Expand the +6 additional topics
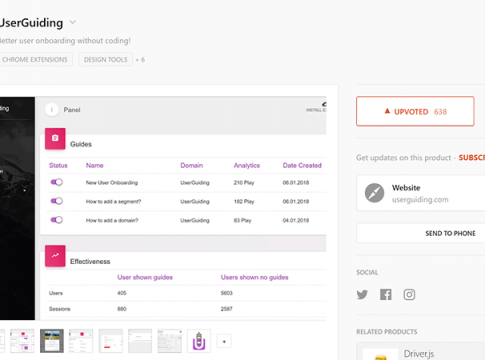 coord(140,60)
